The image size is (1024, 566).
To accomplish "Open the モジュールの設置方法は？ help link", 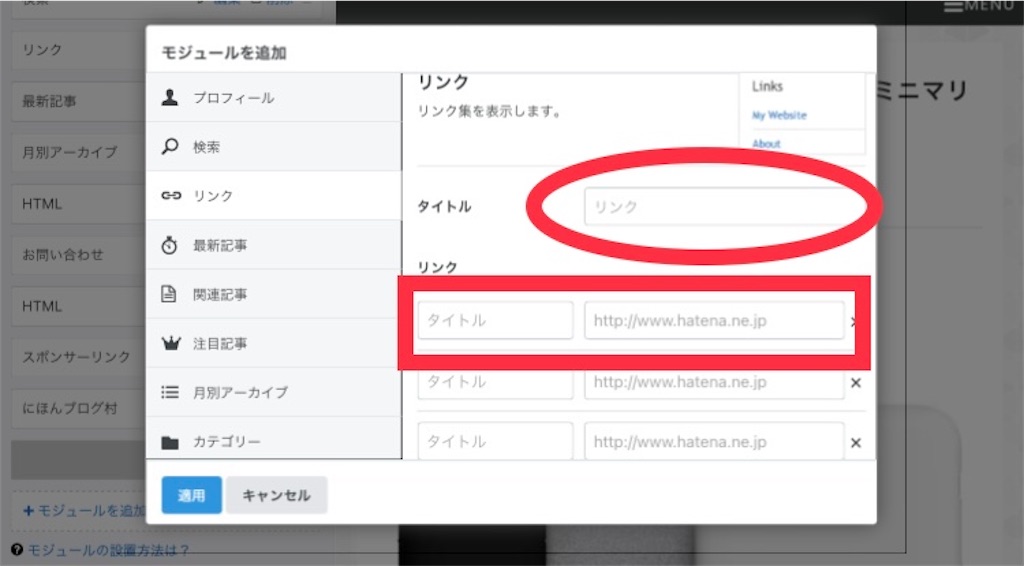I will point(108,550).
